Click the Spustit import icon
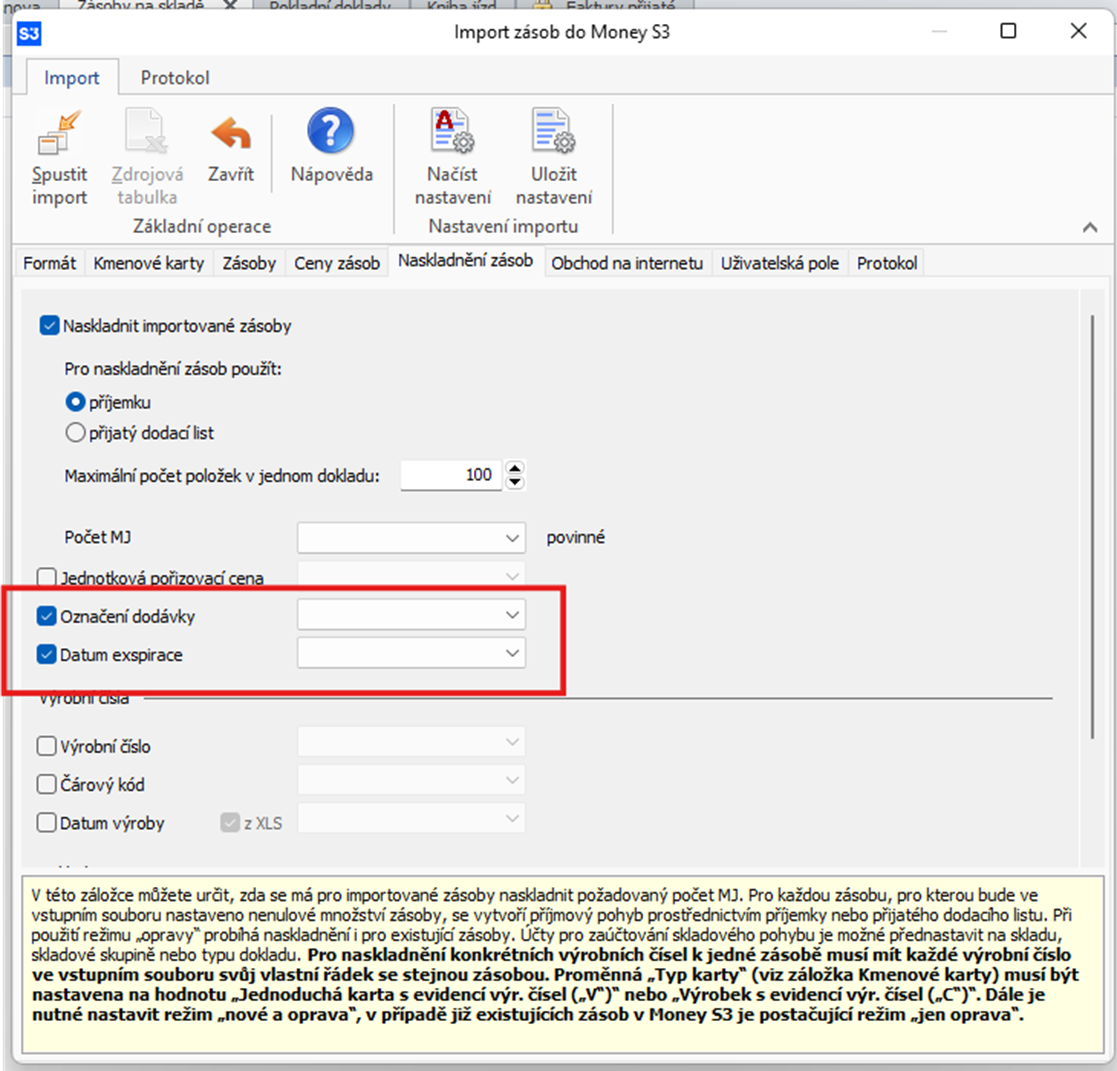 point(59,133)
